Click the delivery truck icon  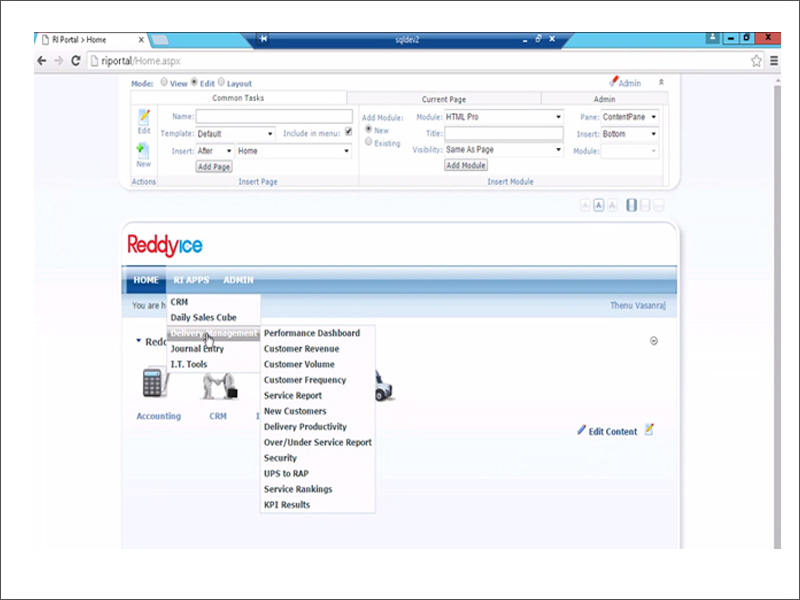click(382, 384)
